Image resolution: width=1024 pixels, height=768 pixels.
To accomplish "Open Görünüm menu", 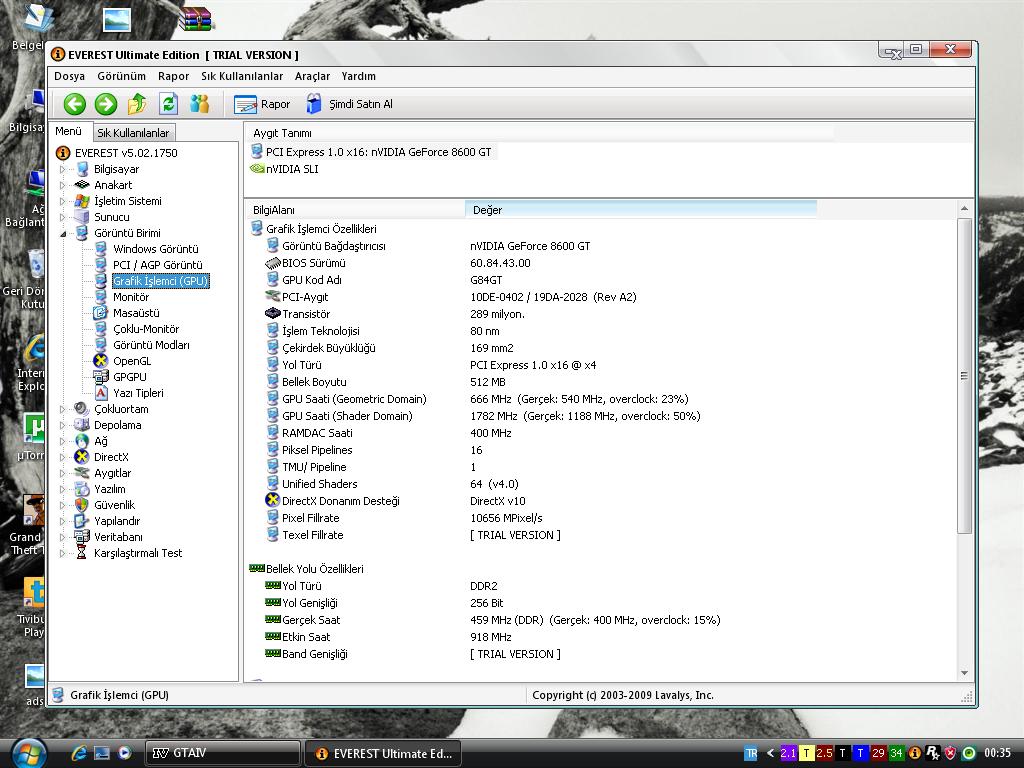I will [121, 76].
